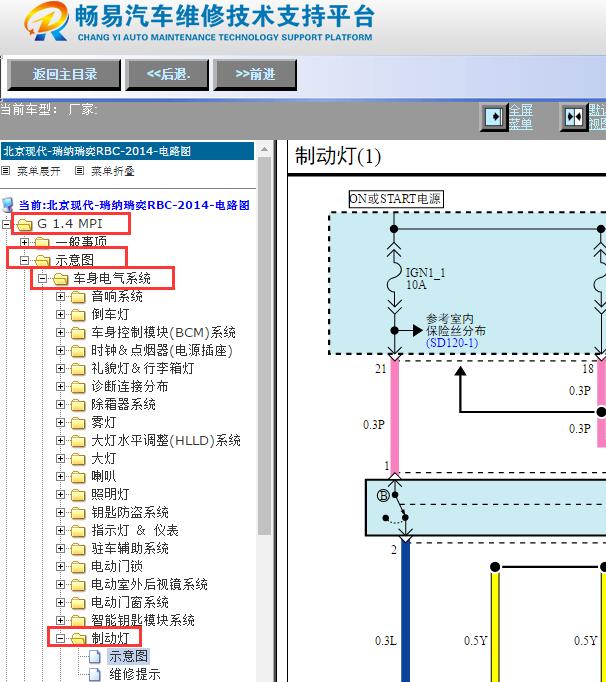Image resolution: width=606 pixels, height=682 pixels.
Task: Collapse the G 1.4 MPI tree node
Action: click(x=6, y=224)
